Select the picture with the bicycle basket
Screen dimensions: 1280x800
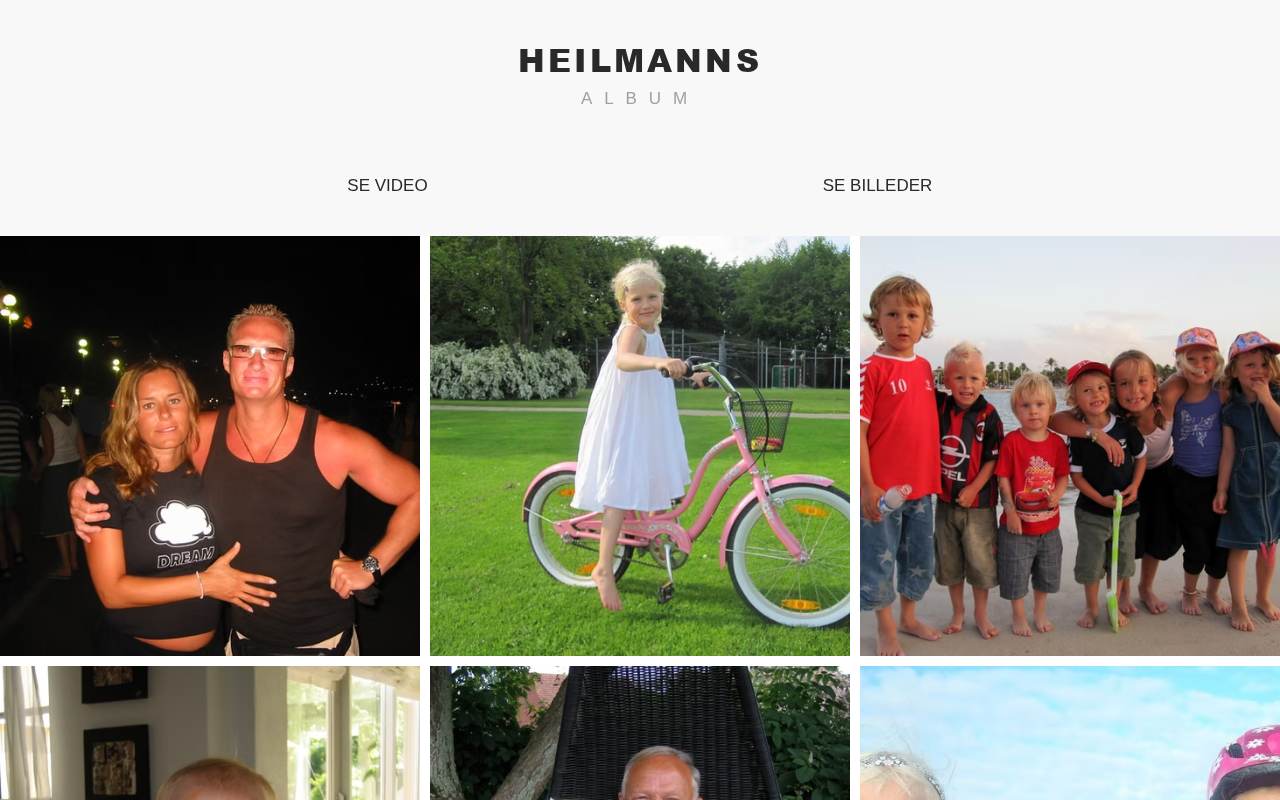pos(640,446)
